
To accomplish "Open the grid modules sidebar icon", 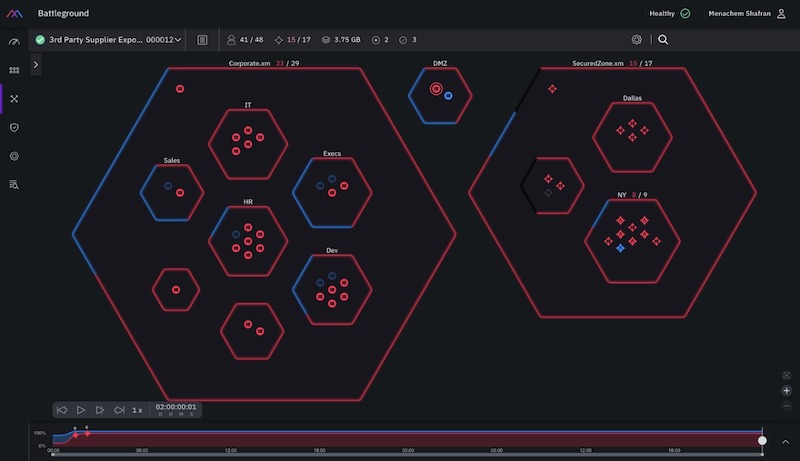I will [x=14, y=70].
